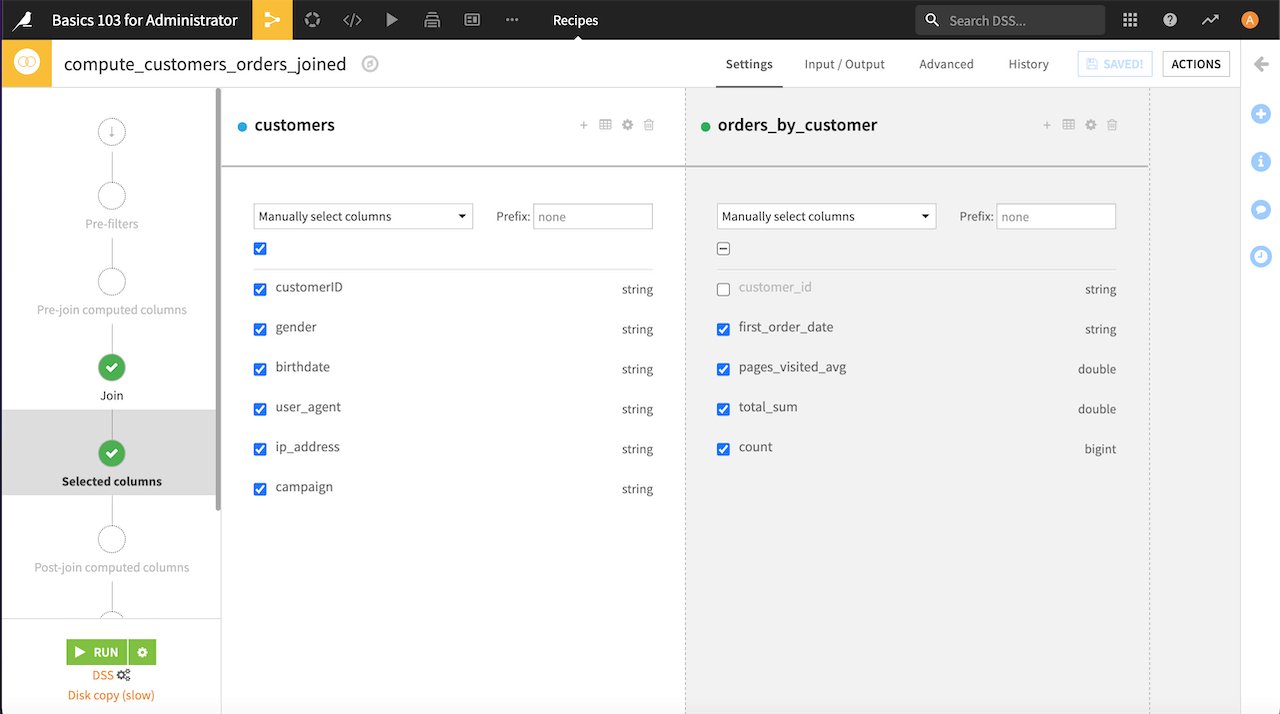Click the help question mark icon

pos(1170,20)
